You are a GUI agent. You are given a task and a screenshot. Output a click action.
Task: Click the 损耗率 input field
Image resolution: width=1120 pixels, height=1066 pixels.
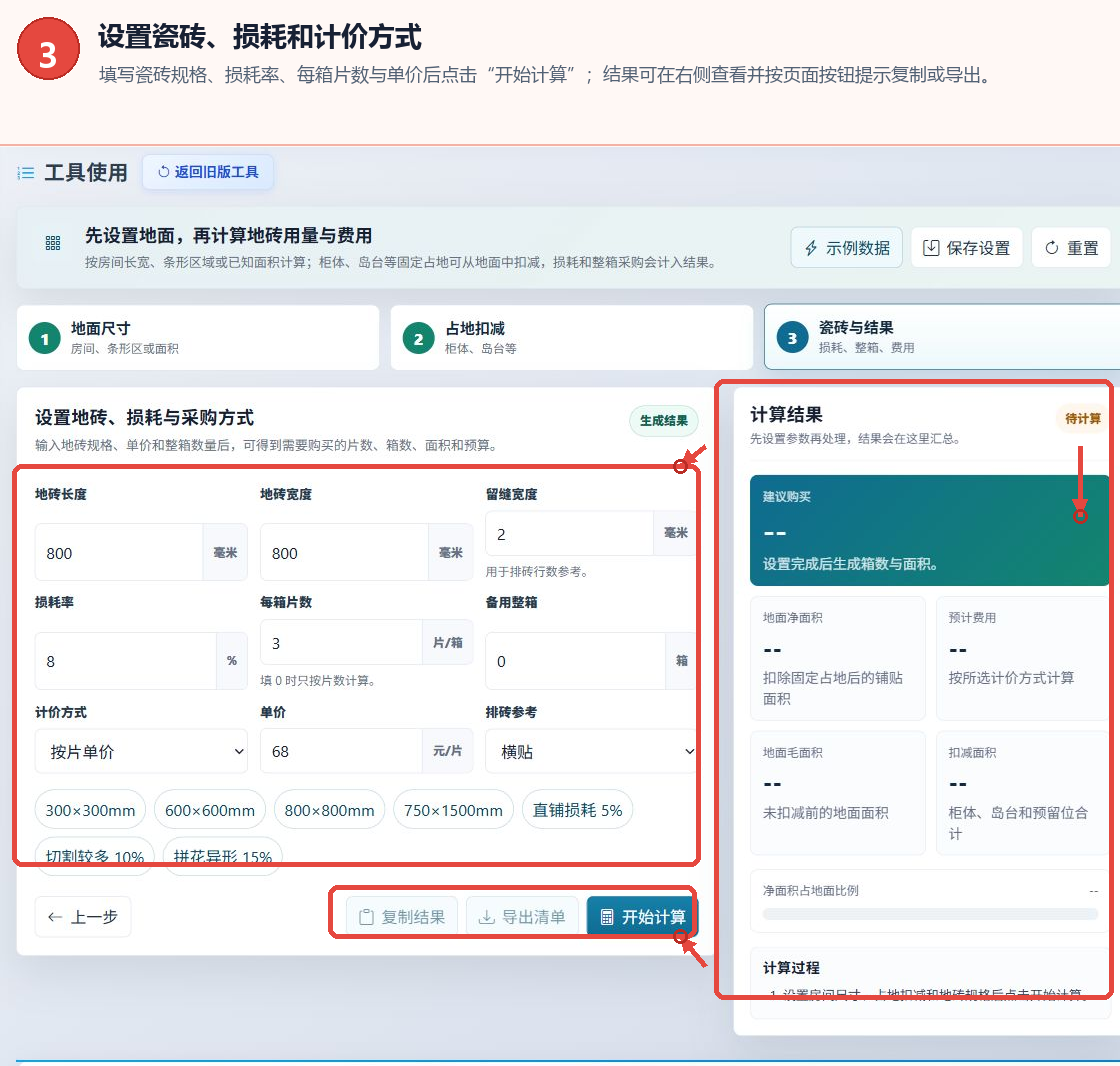(x=126, y=661)
